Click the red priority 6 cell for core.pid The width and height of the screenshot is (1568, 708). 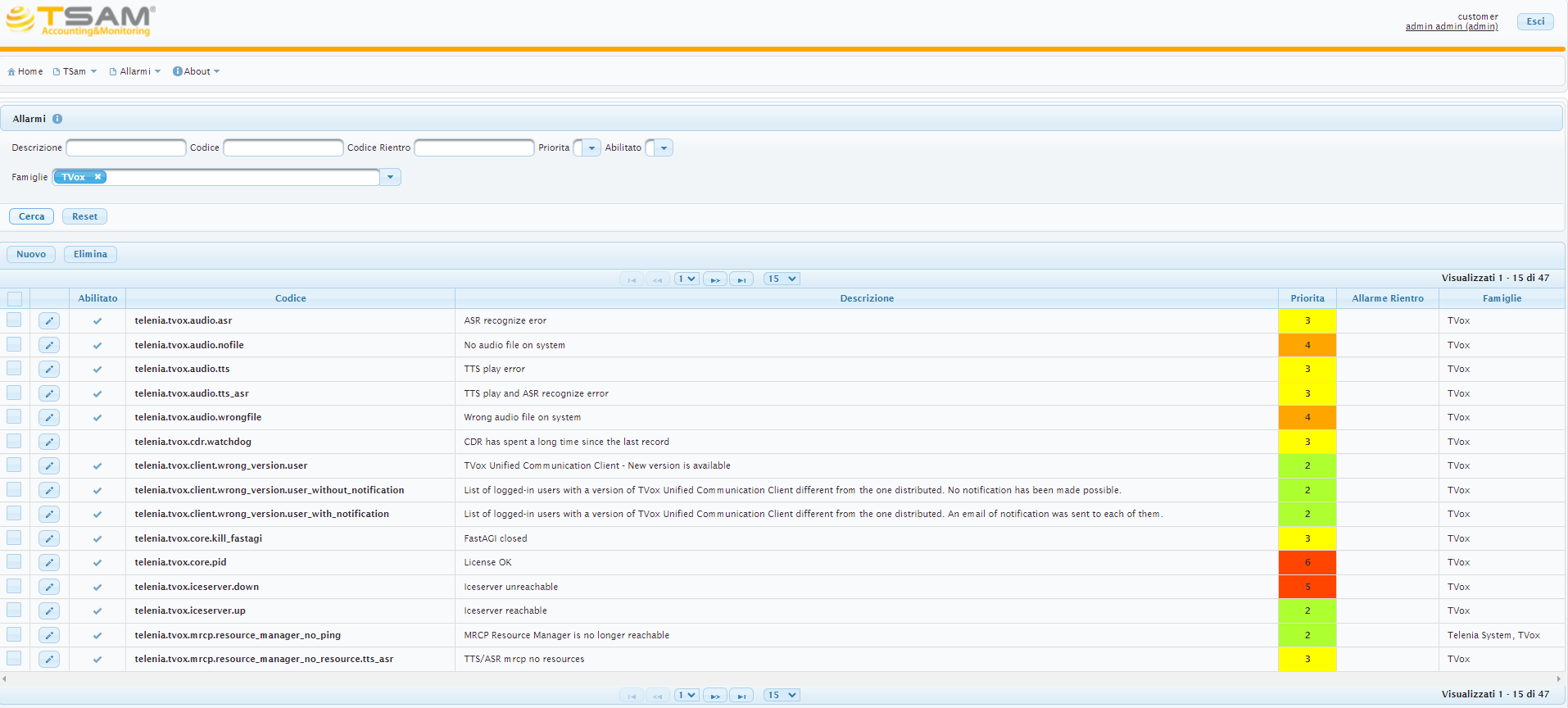(1307, 563)
